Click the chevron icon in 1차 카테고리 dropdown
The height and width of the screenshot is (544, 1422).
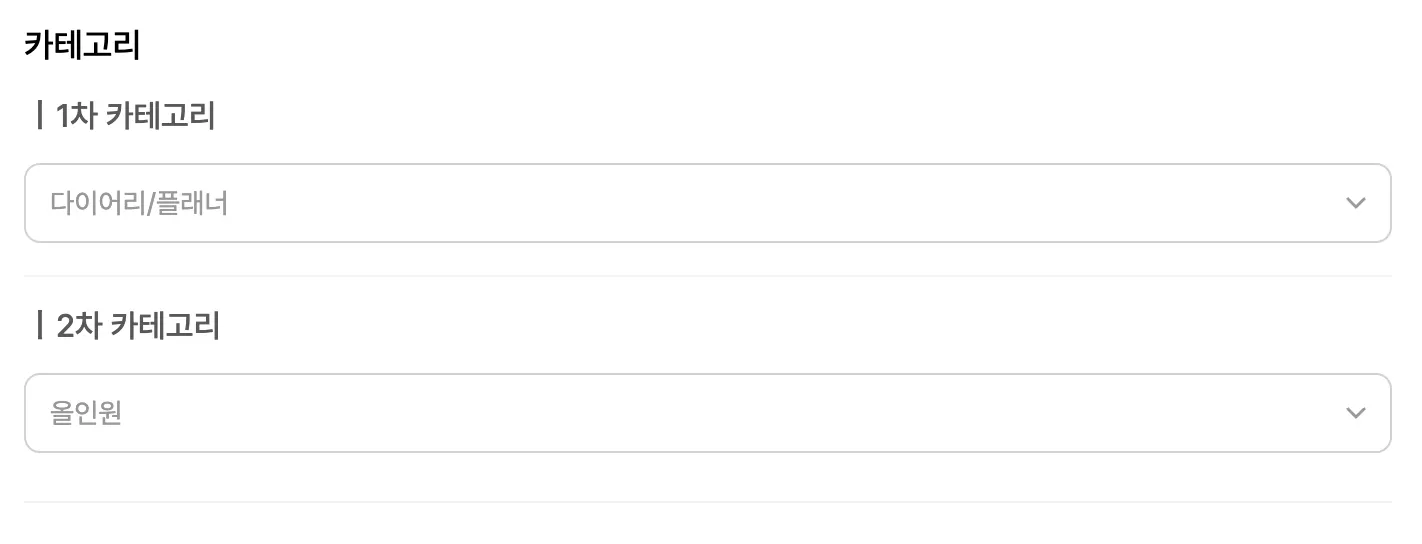[1355, 203]
